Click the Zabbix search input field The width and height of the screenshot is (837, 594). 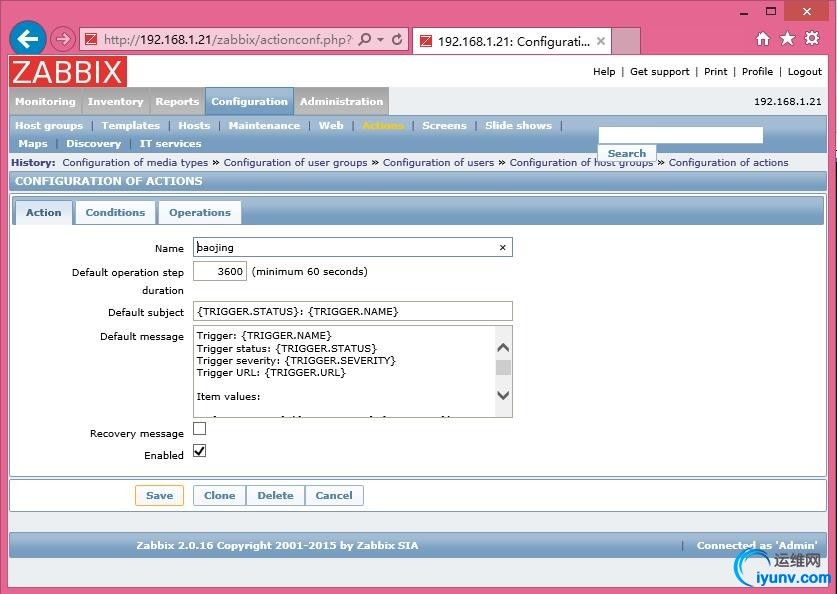[x=681, y=135]
